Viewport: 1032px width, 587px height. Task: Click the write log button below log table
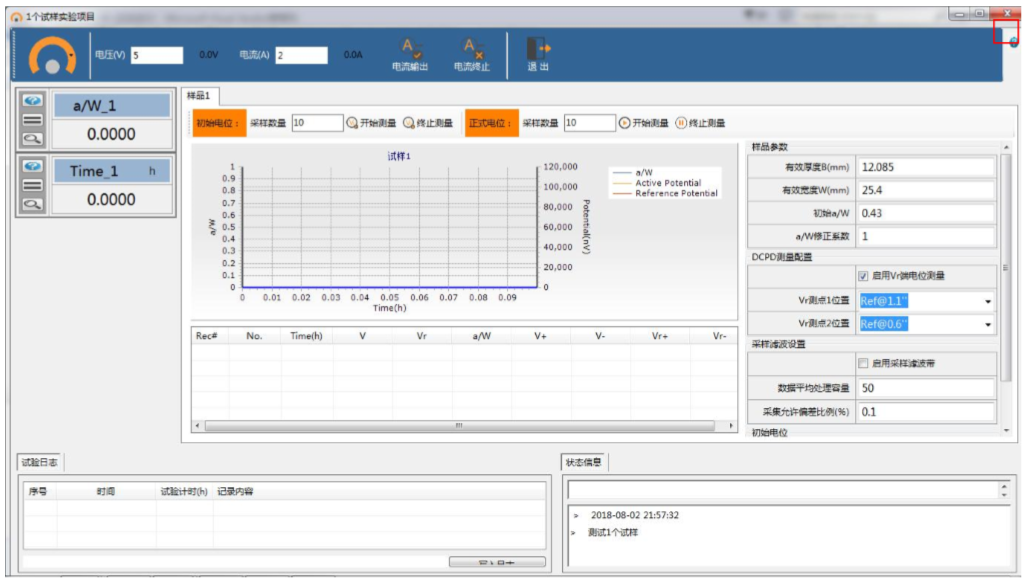click(497, 563)
